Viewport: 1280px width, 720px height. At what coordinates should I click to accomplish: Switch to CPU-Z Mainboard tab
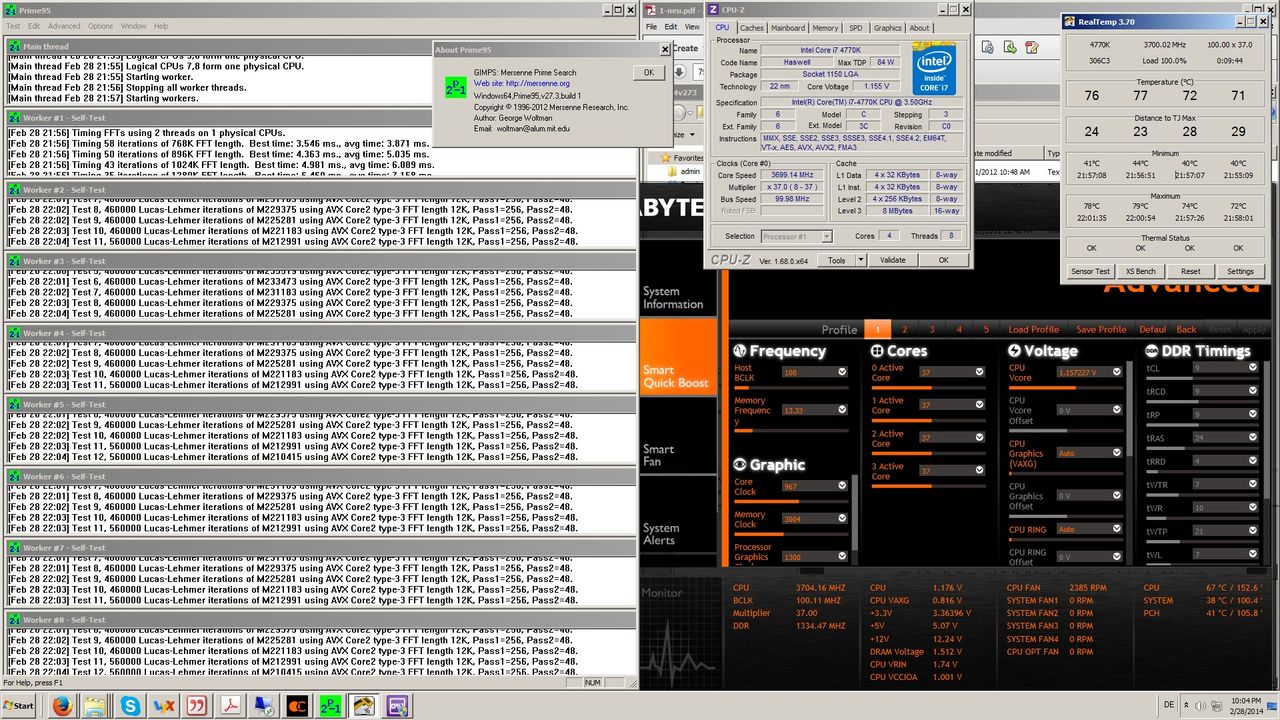pos(788,28)
